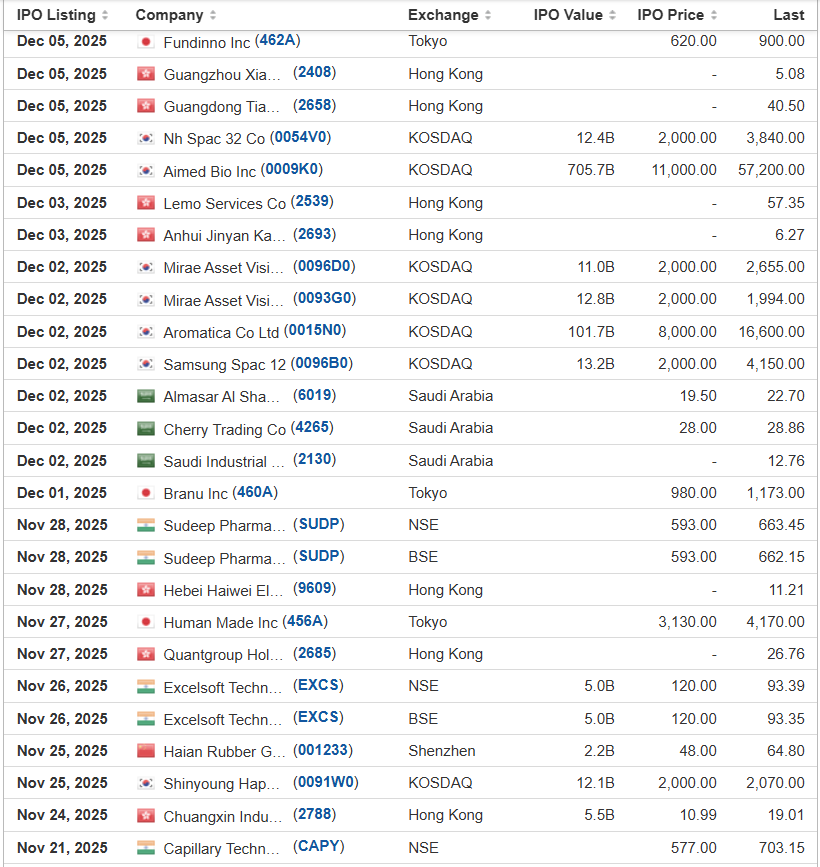Open Aromatica Co Ltd link
The height and width of the screenshot is (867, 820).
[221, 333]
